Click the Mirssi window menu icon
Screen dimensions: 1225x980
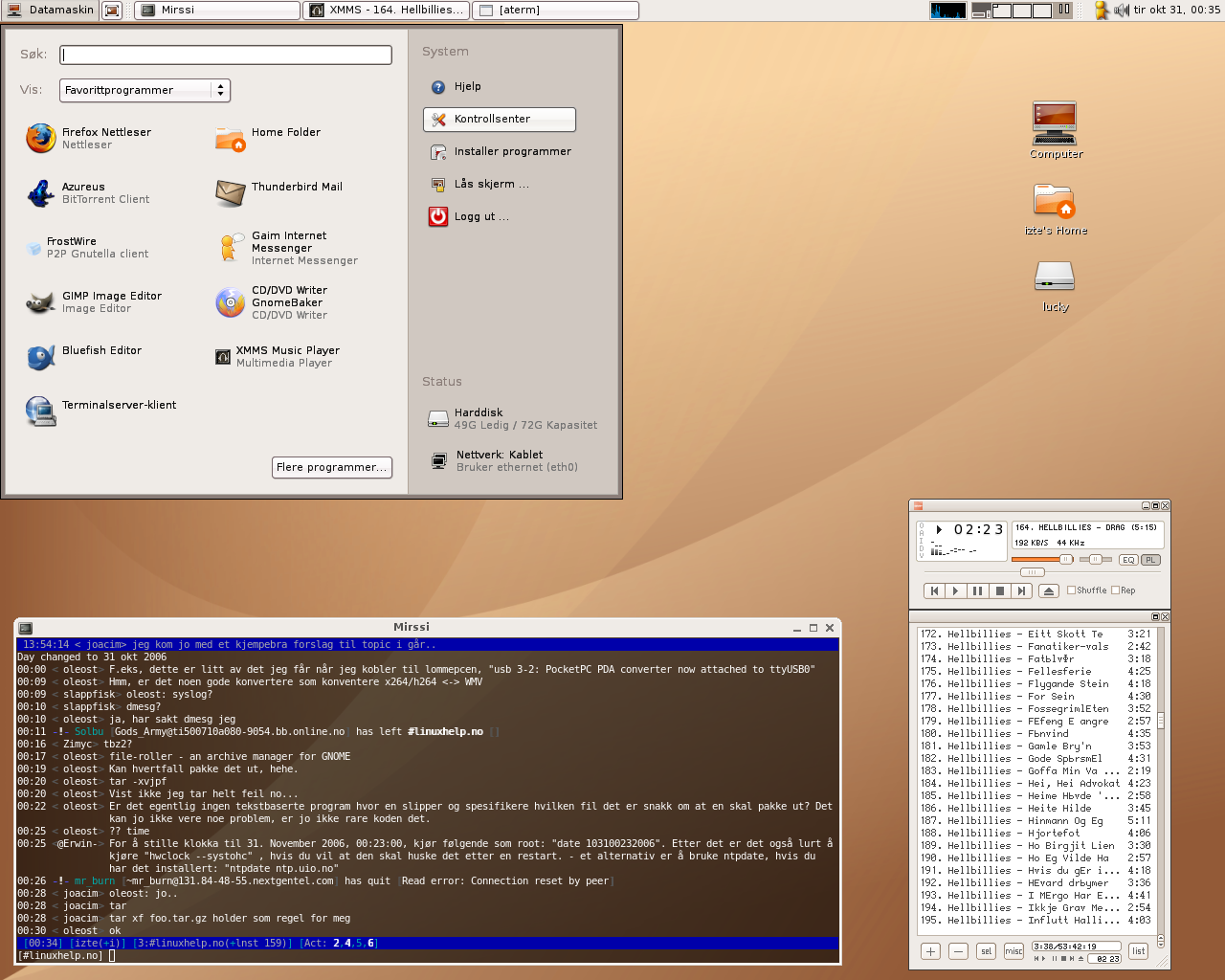26,628
